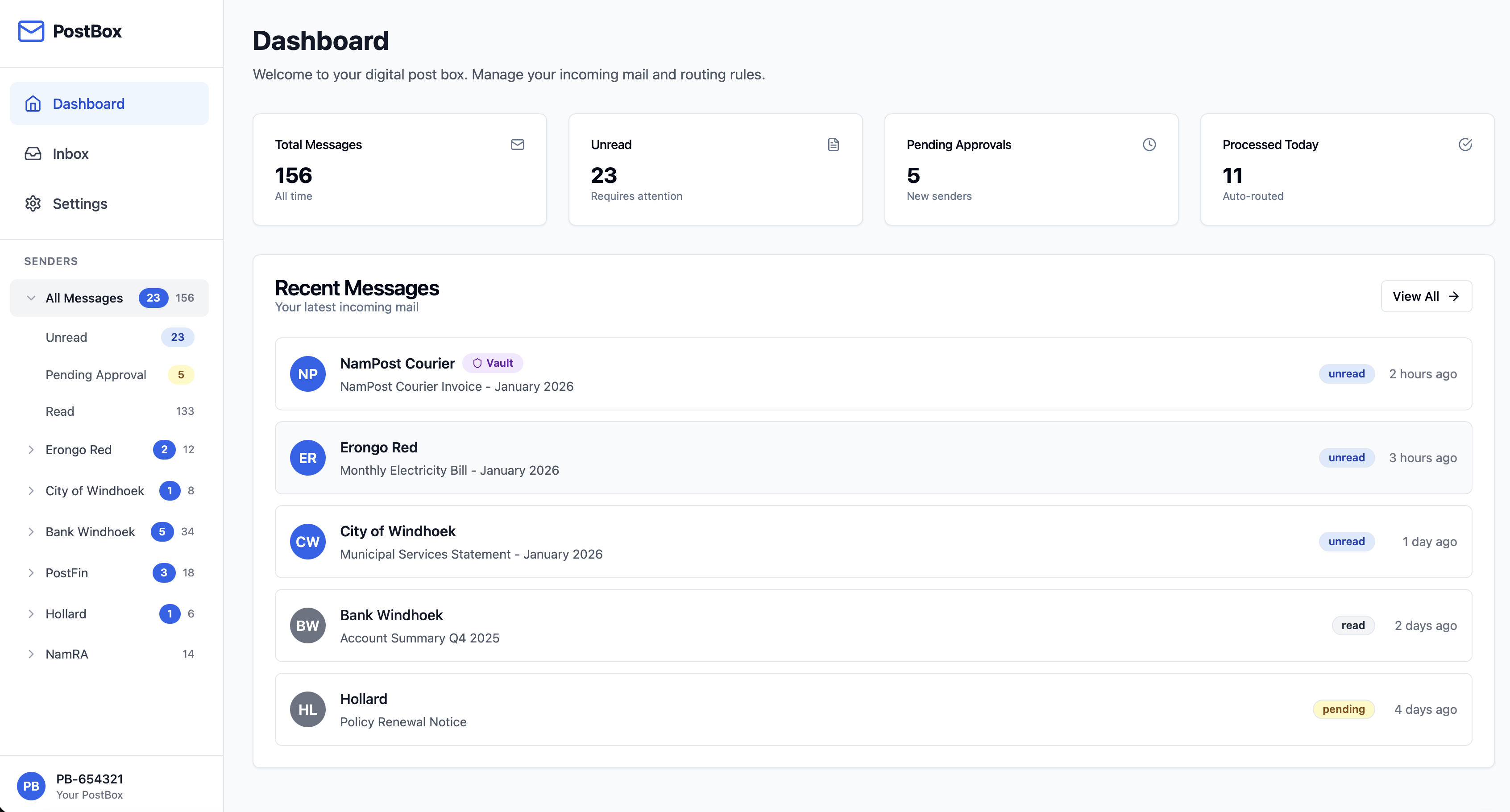Click the BW avatar for Bank Windhoek
Image resolution: width=1510 pixels, height=812 pixels.
[x=308, y=626]
